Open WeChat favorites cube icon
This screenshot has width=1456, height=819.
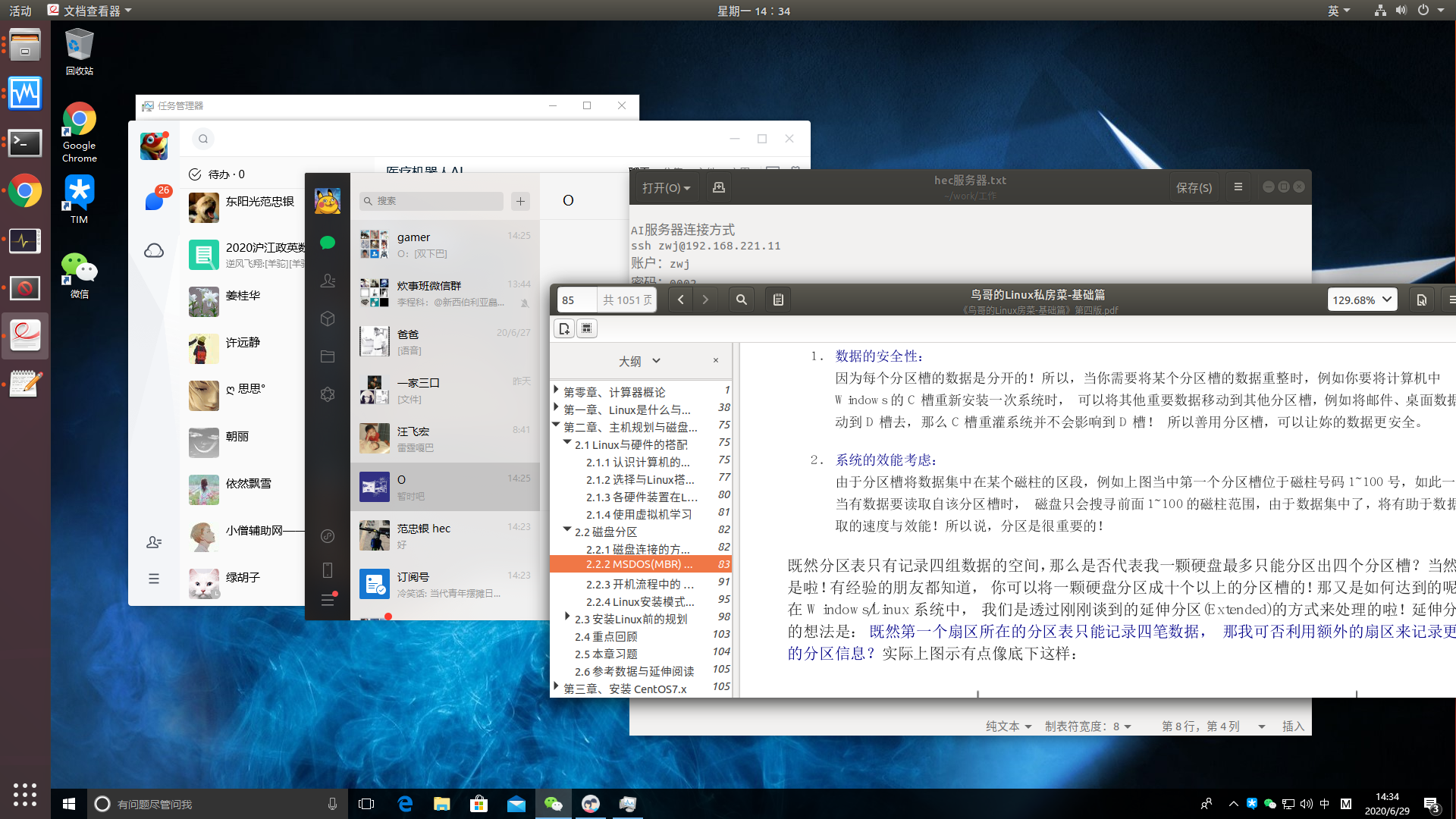tap(328, 318)
